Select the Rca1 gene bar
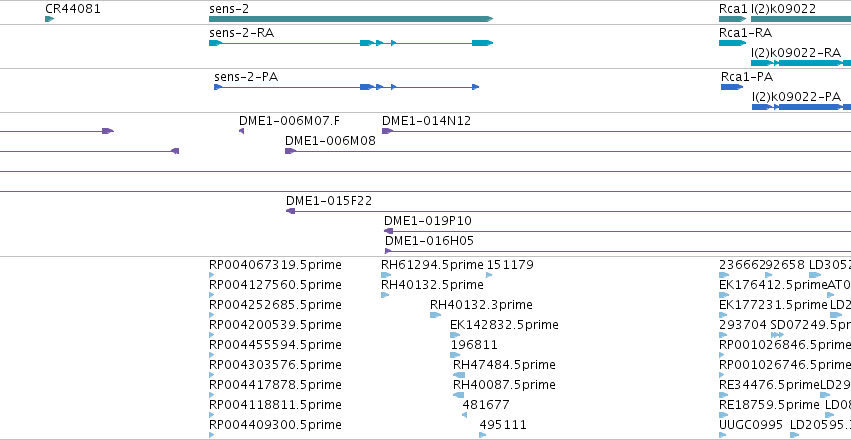 tap(733, 19)
